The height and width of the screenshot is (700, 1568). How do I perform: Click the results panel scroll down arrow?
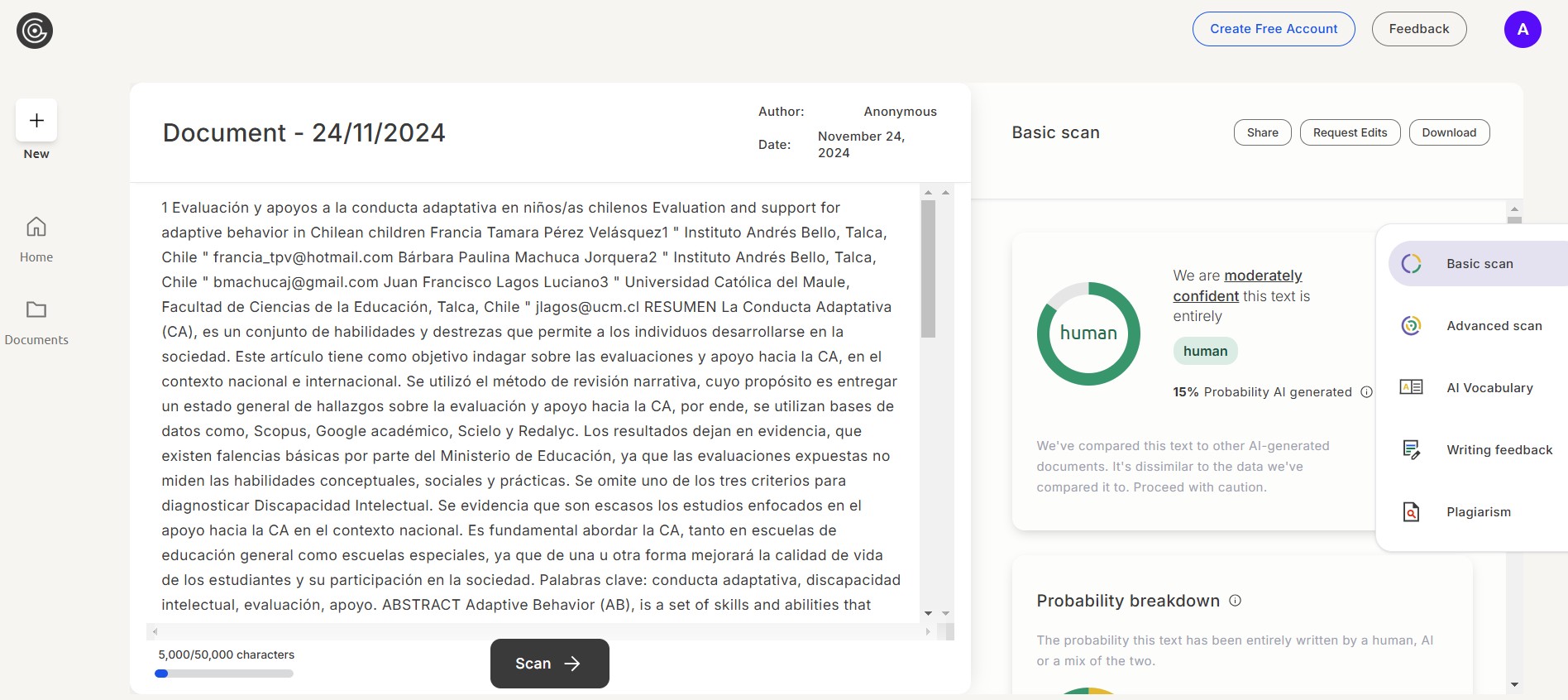[x=1514, y=684]
